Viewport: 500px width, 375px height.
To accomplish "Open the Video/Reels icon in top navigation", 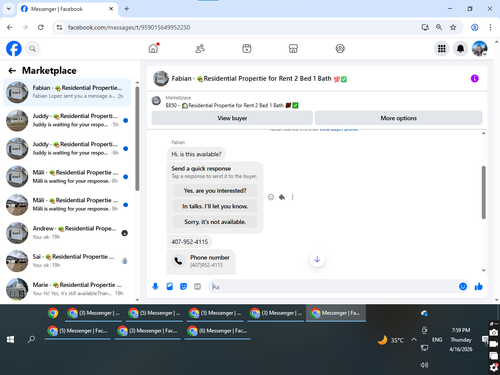I will 247,49.
